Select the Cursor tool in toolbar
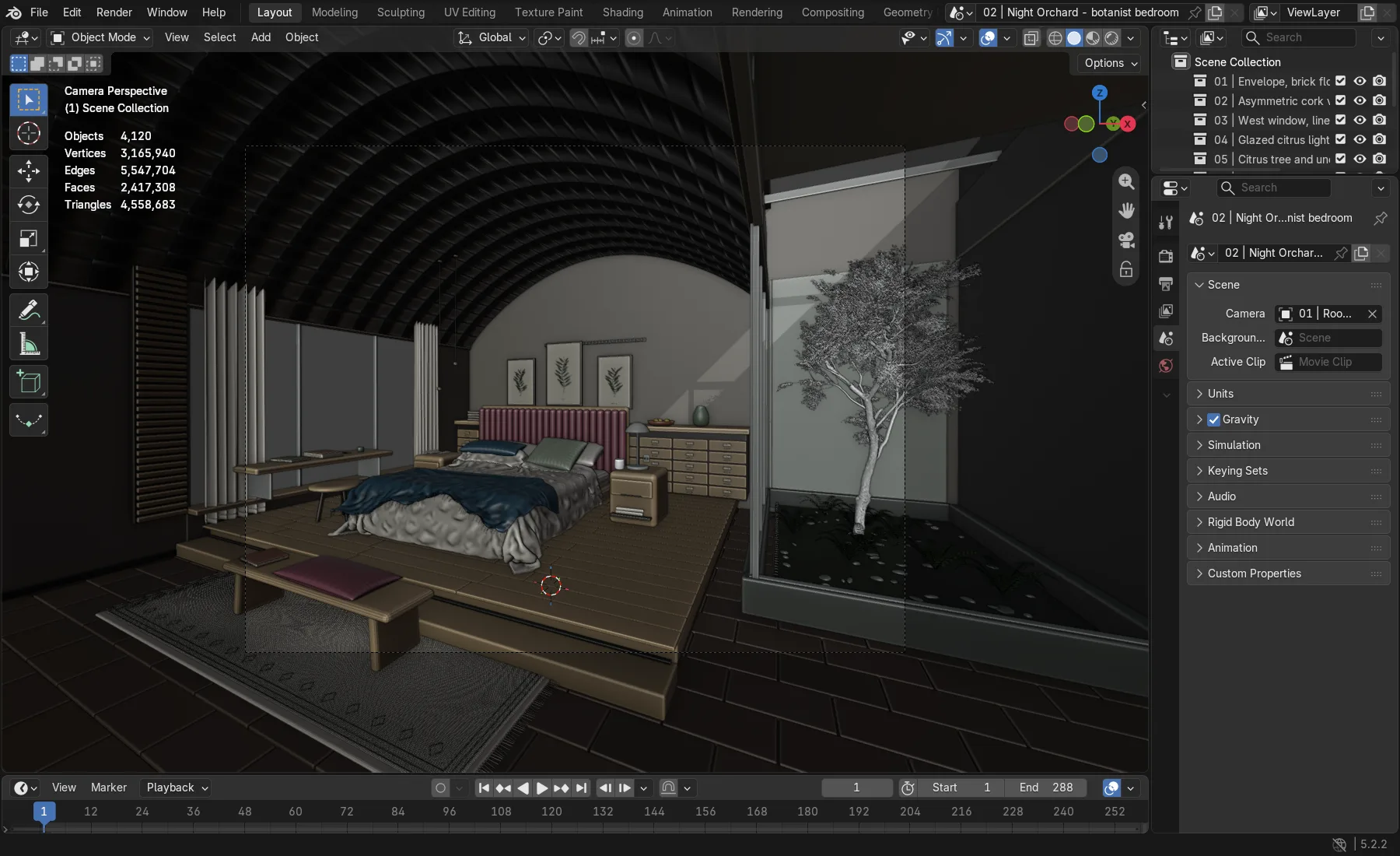Screen dimensions: 1400x856 click(29, 133)
